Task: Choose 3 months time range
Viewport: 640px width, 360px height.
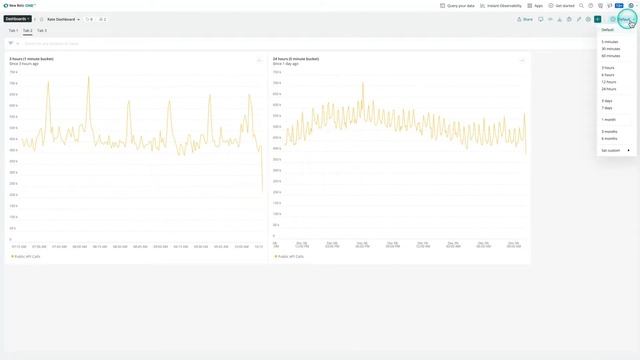Action: [x=609, y=131]
